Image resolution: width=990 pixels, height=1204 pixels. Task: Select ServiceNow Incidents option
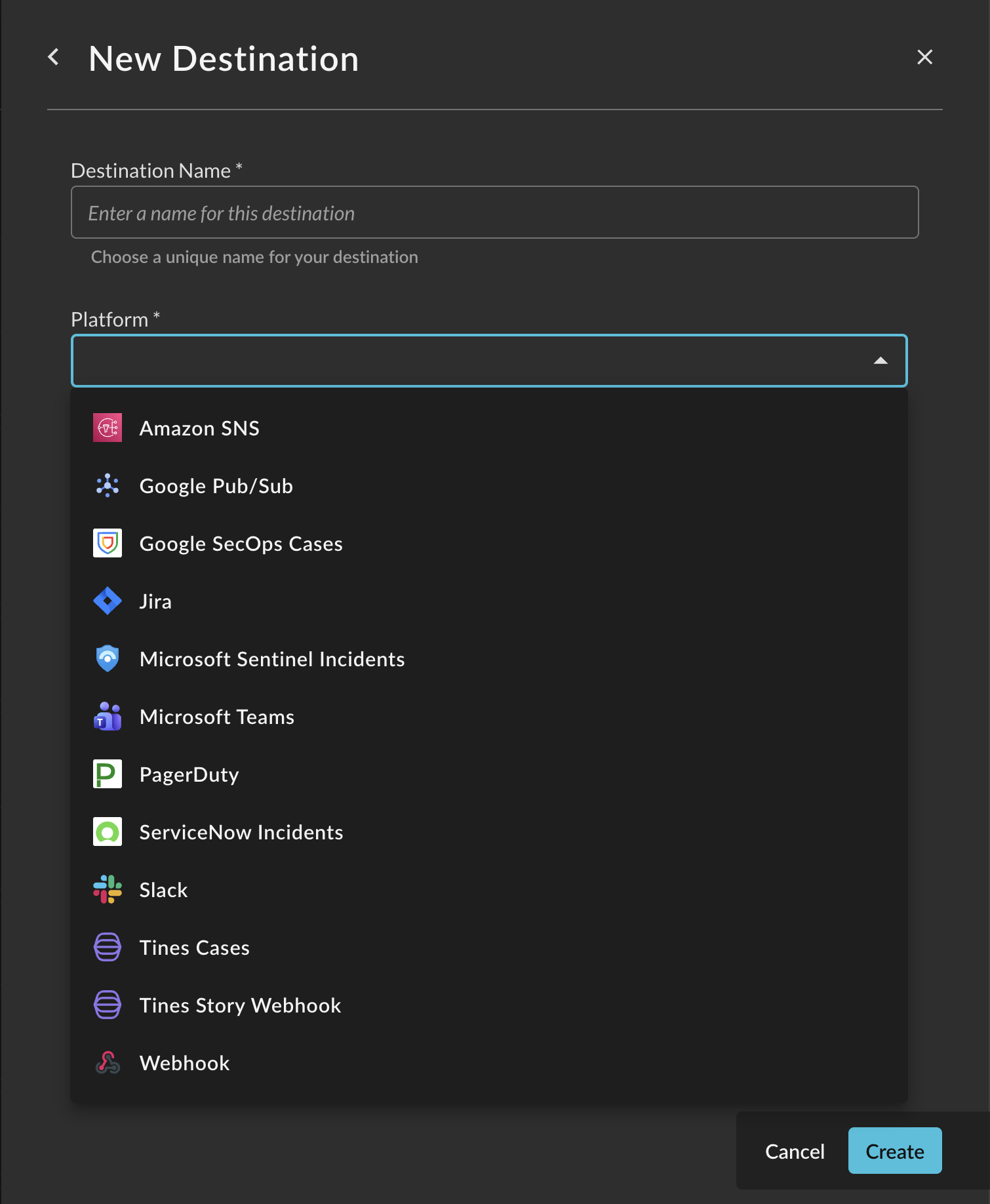(x=489, y=832)
